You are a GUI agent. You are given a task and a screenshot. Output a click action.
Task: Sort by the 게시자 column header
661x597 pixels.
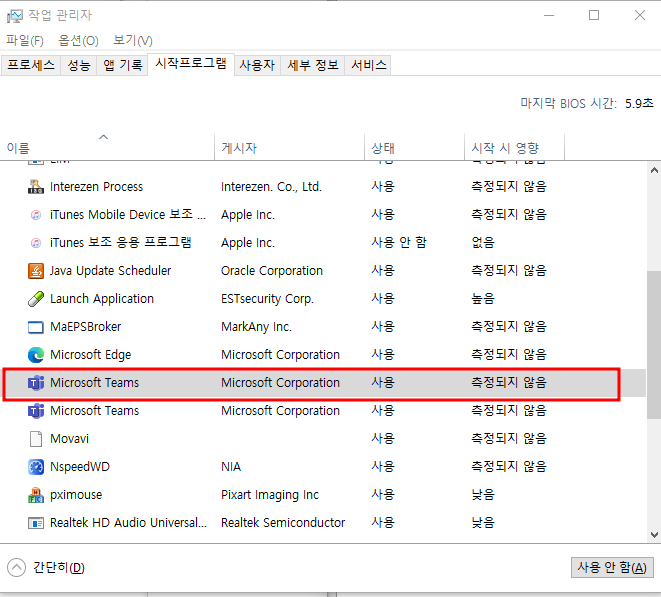coord(289,147)
